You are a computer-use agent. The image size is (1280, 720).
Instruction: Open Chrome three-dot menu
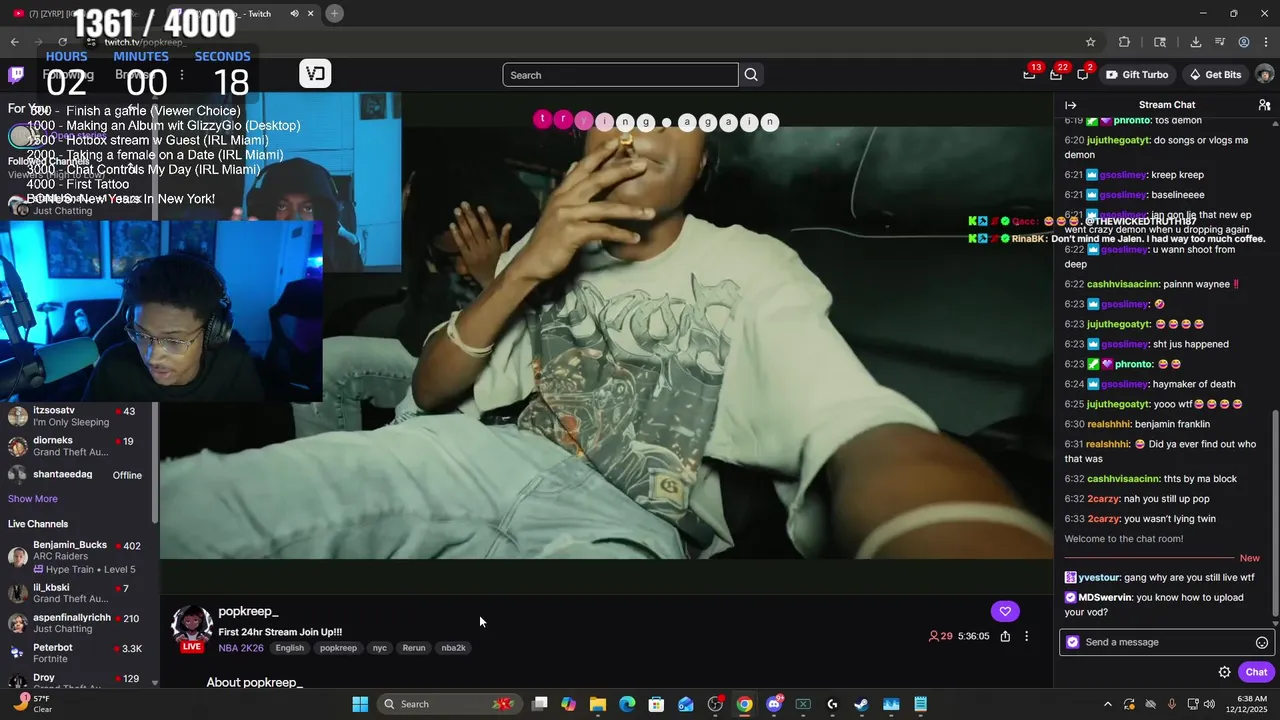[1267, 42]
